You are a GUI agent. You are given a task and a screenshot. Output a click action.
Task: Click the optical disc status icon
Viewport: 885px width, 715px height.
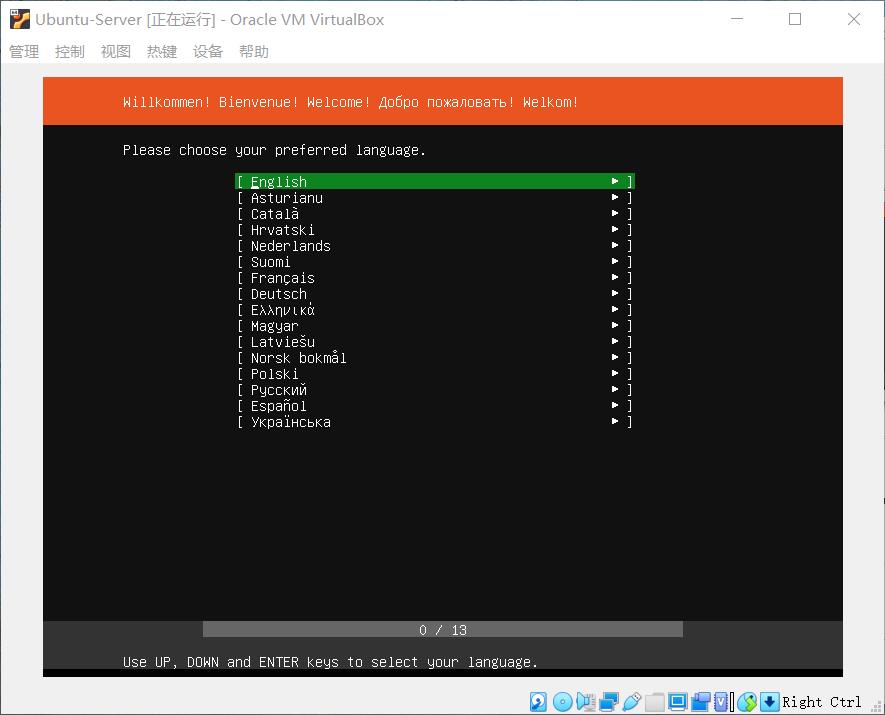point(562,702)
